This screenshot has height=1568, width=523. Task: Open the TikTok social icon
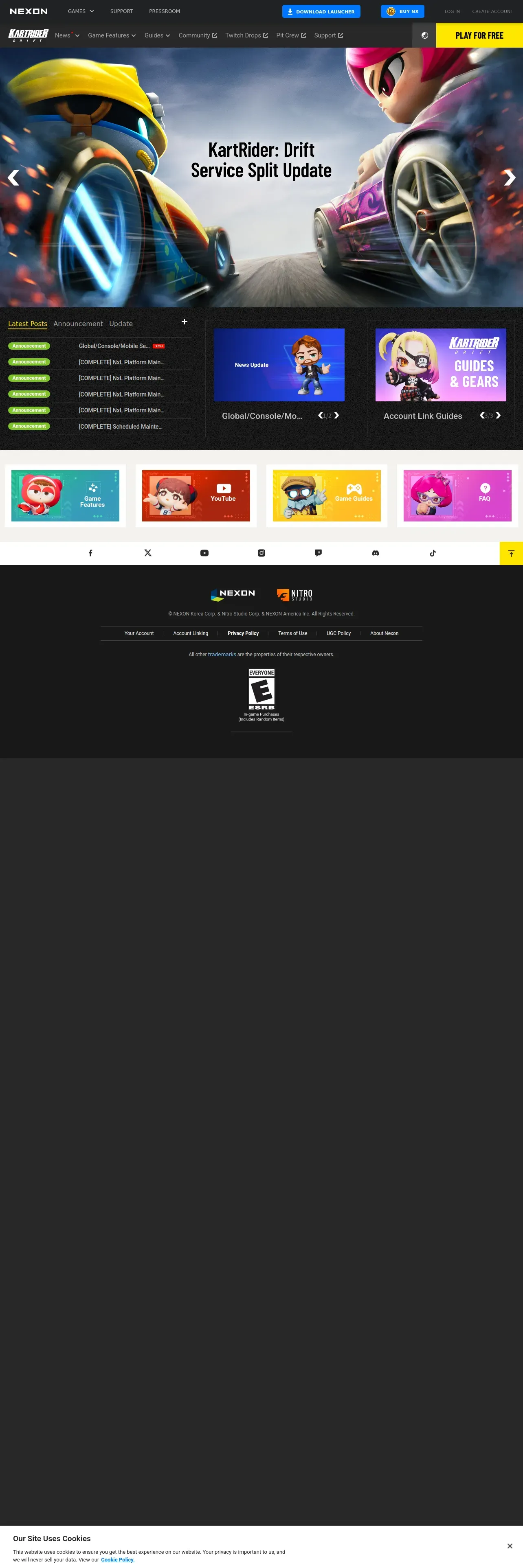(433, 553)
